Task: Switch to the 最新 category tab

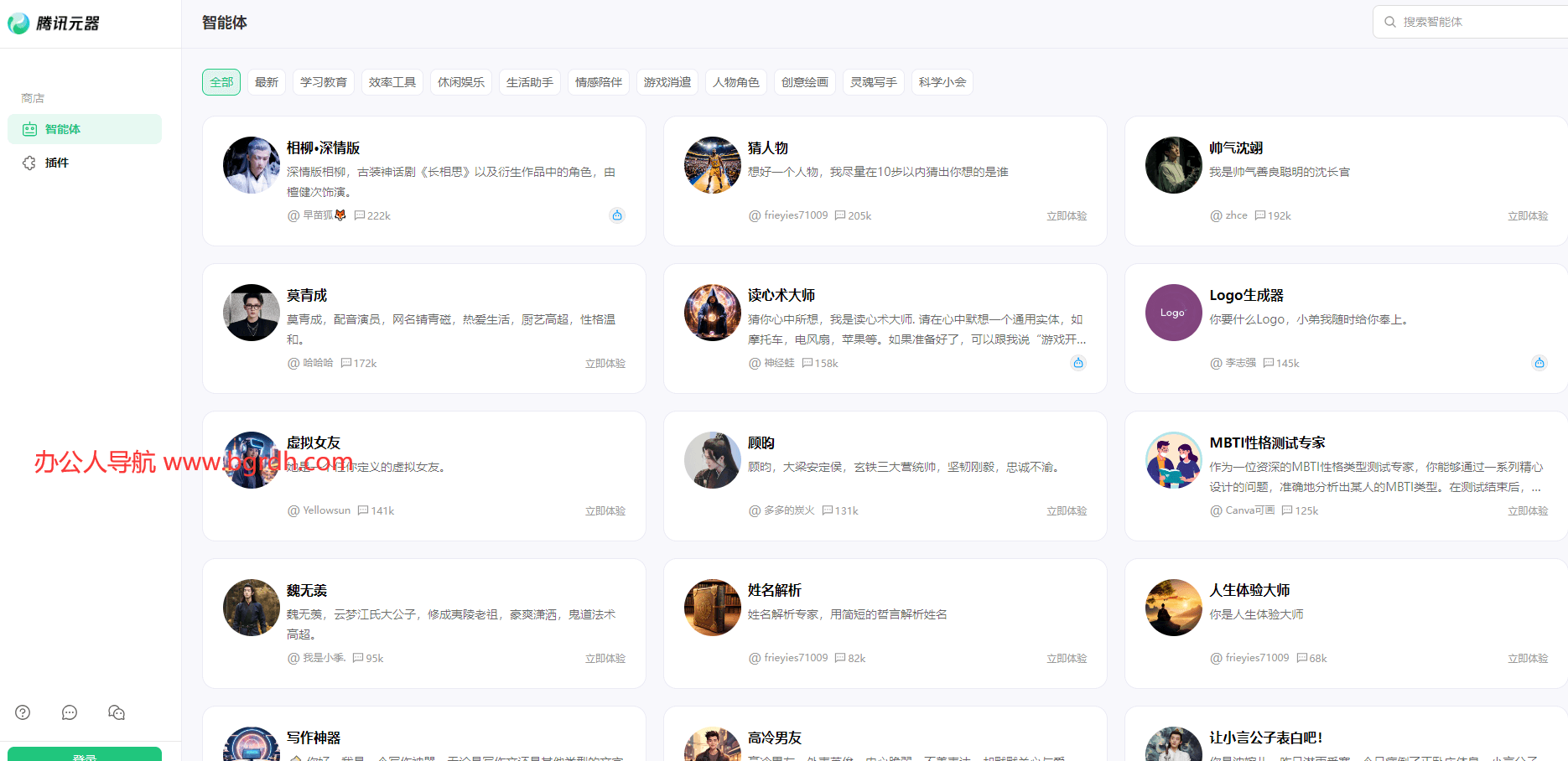Action: pyautogui.click(x=266, y=81)
